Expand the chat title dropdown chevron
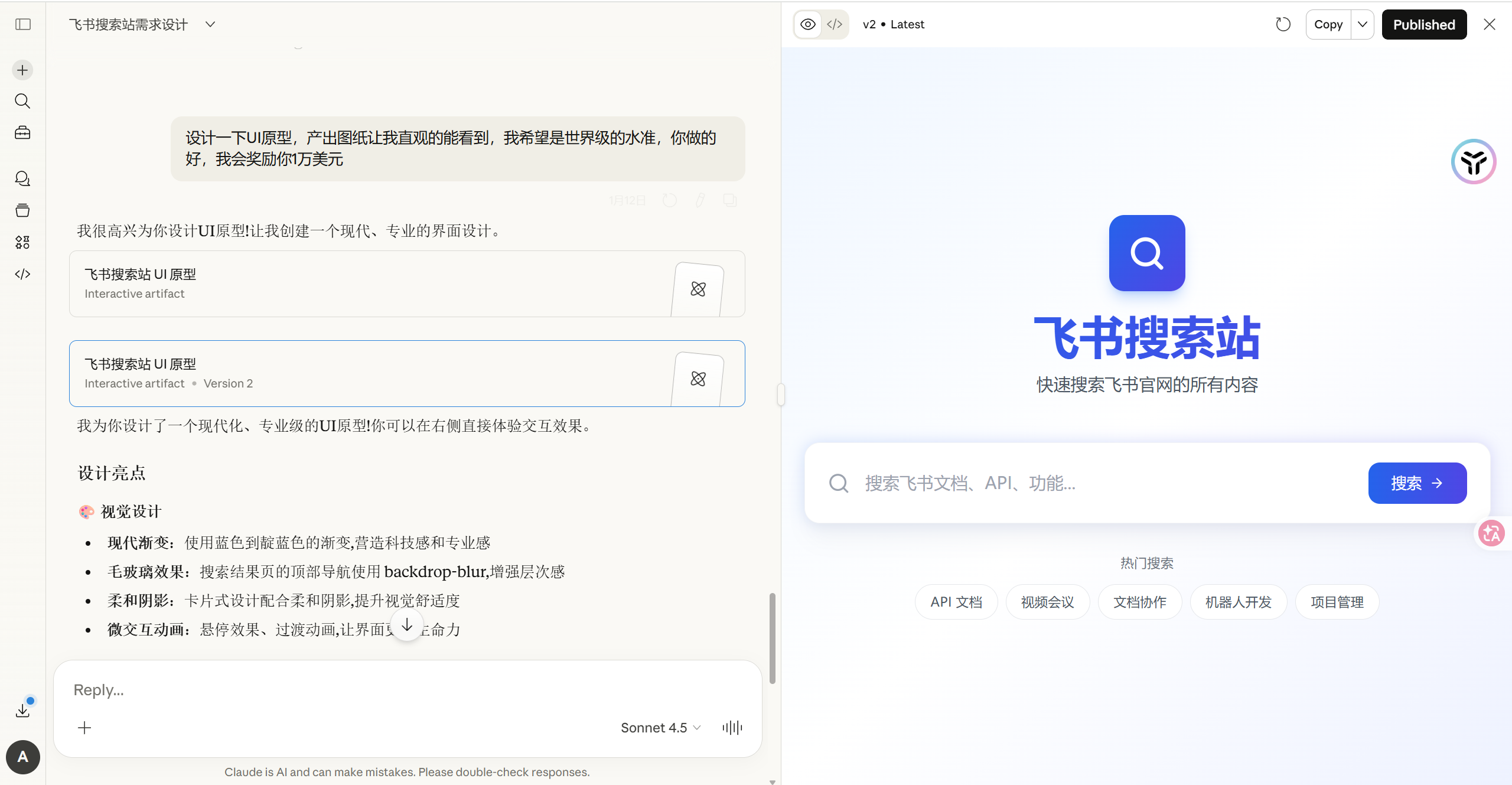The width and height of the screenshot is (1512, 785). [210, 24]
